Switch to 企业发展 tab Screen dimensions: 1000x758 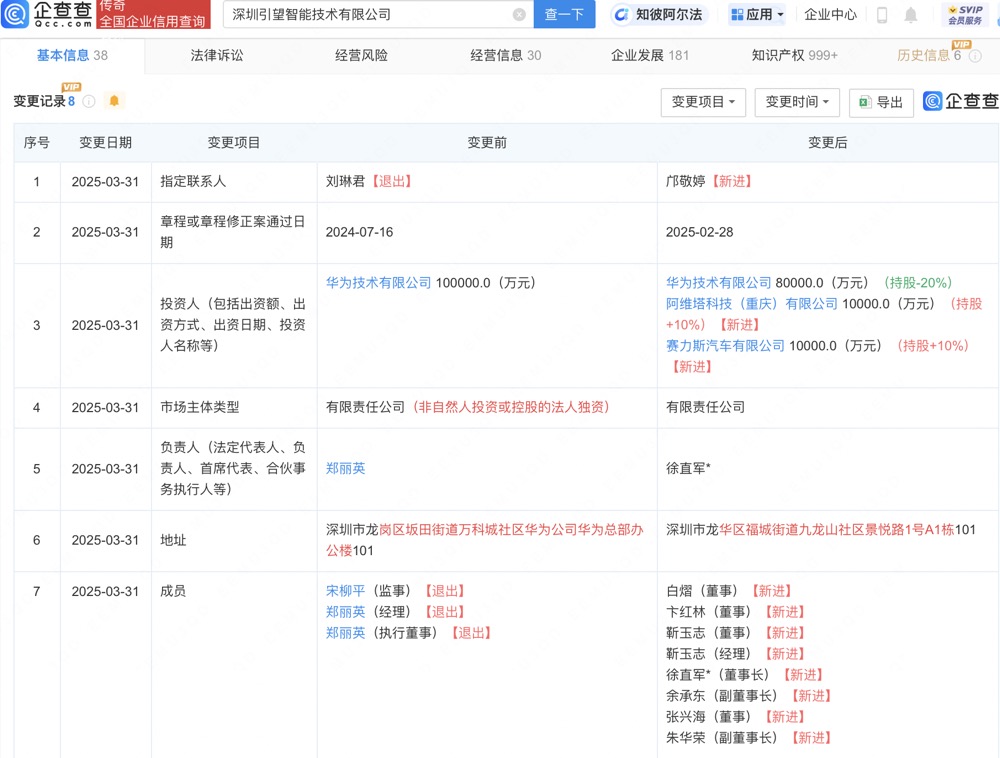[650, 55]
